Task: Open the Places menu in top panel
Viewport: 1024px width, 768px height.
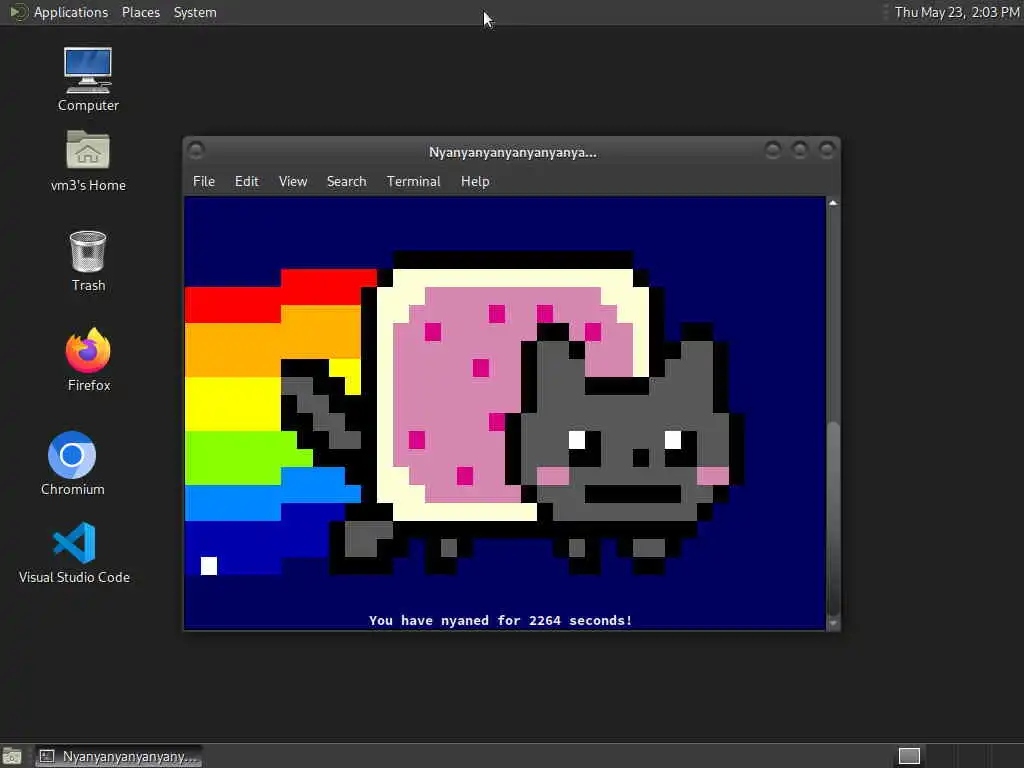Action: 140,12
